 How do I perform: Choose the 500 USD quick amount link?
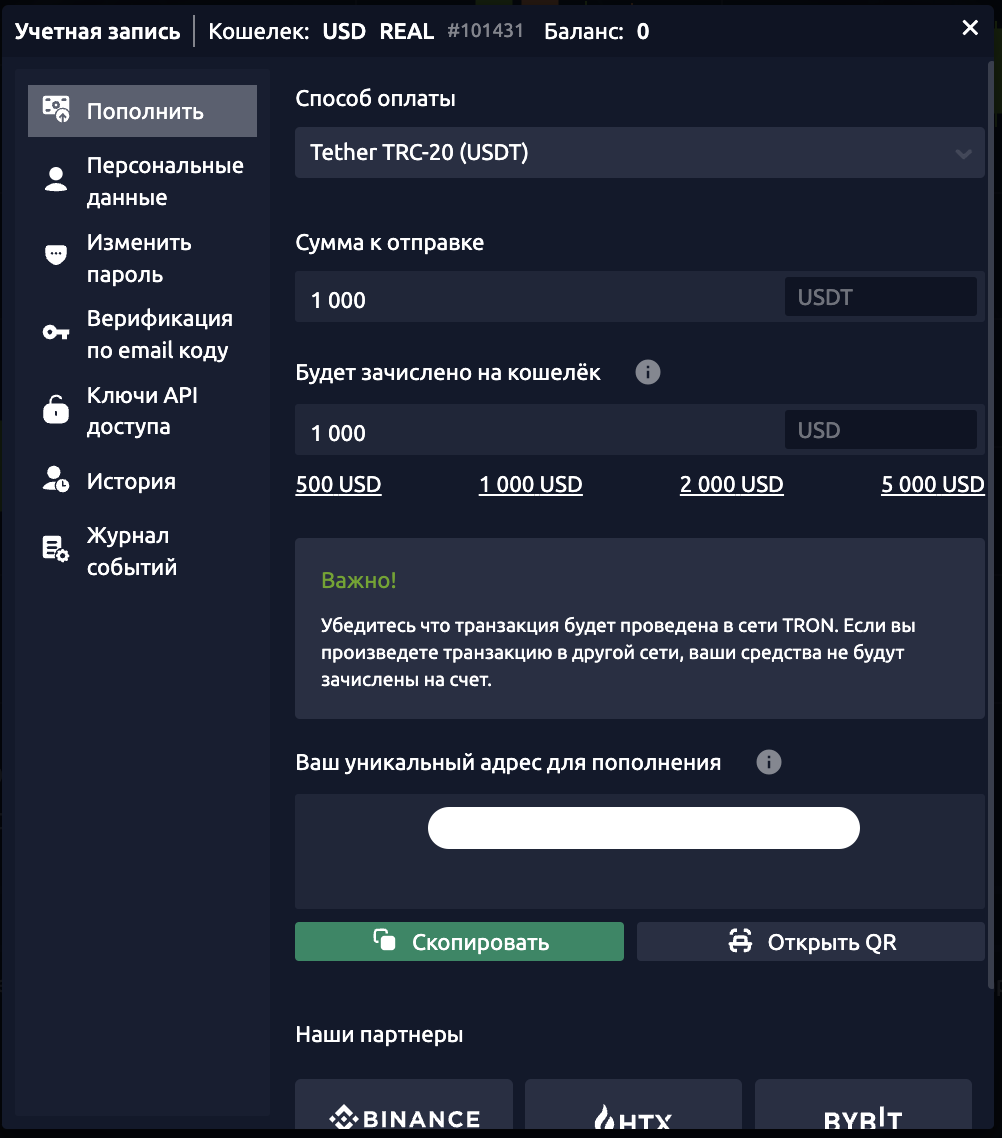coord(338,484)
